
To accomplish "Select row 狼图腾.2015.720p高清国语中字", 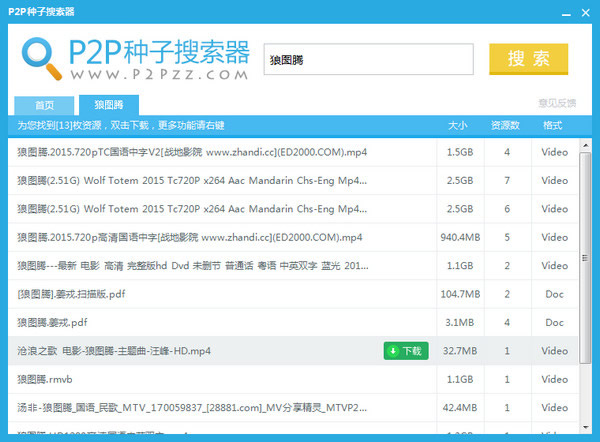I will click(293, 237).
